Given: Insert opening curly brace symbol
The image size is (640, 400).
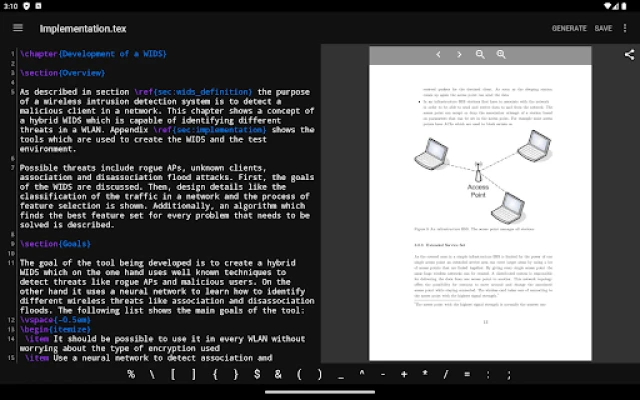Looking at the screenshot, I should [215, 374].
